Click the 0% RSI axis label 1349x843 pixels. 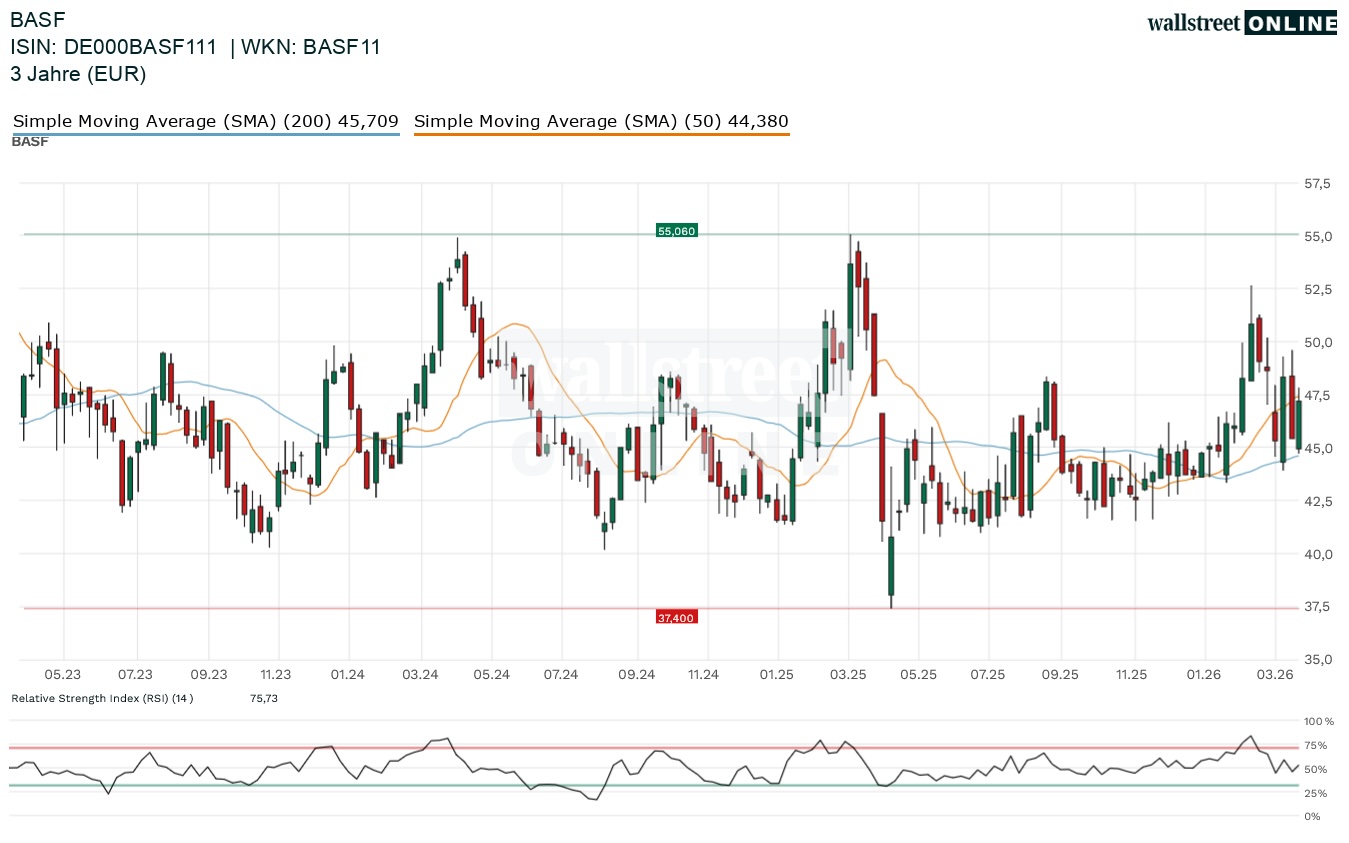click(1311, 817)
